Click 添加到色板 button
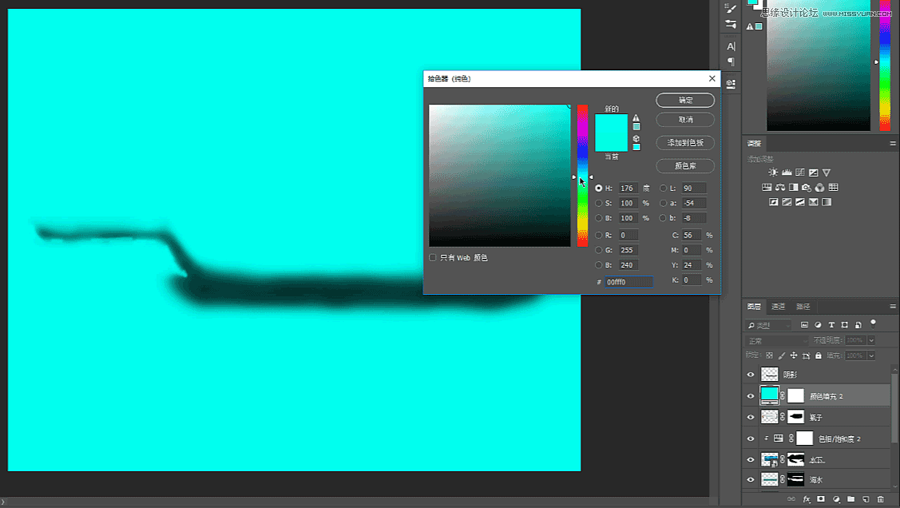 point(685,142)
